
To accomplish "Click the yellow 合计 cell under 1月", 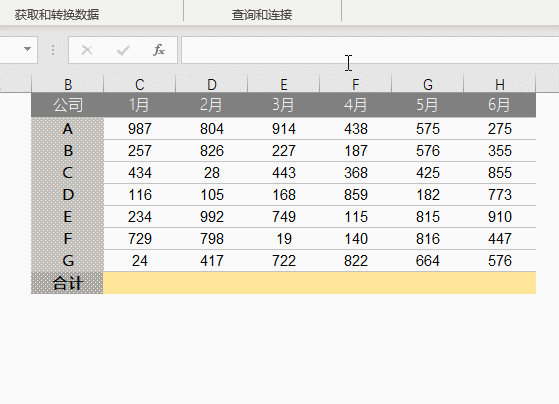I will 140,283.
